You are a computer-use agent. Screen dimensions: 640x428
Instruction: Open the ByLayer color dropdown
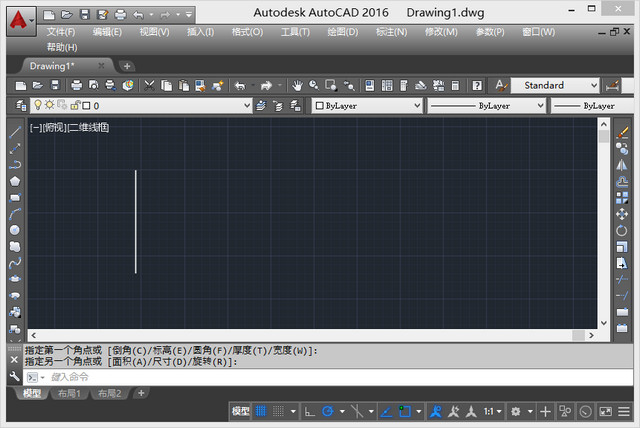416,106
